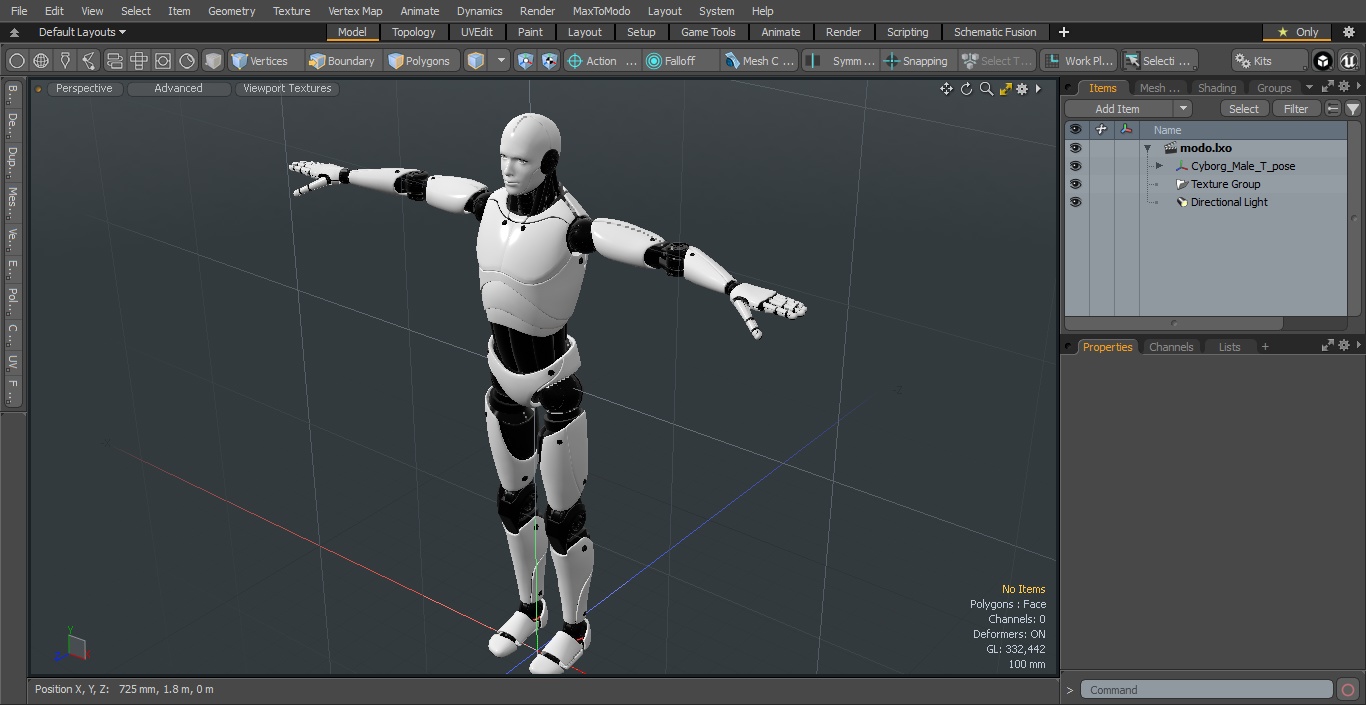Click the viewport rotate icon

(966, 89)
